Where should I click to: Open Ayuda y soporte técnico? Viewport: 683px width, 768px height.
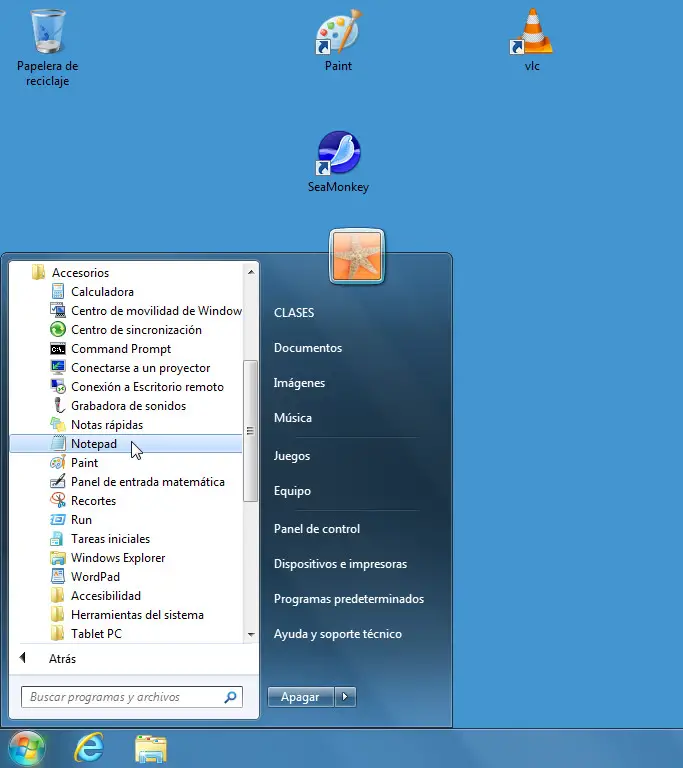[338, 634]
